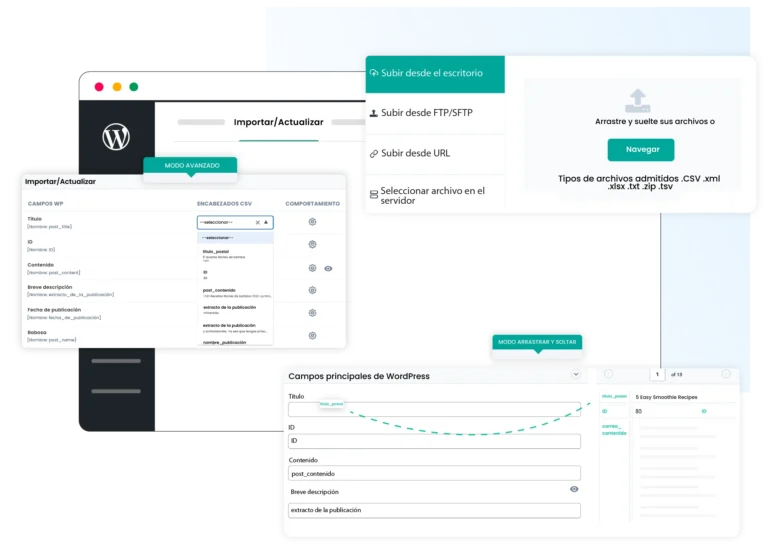Go to previous record with the left arrow

[x=608, y=374]
